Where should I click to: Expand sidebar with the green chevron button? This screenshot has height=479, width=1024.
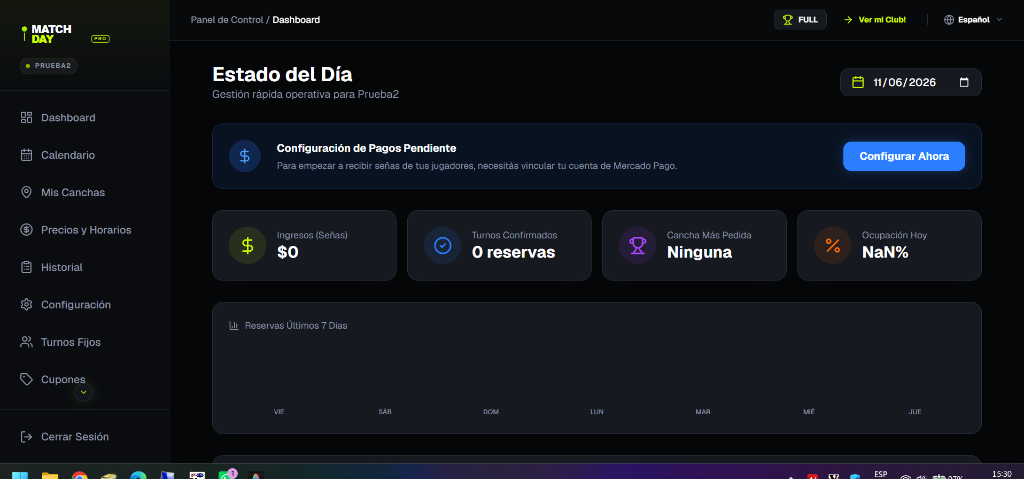coord(84,392)
